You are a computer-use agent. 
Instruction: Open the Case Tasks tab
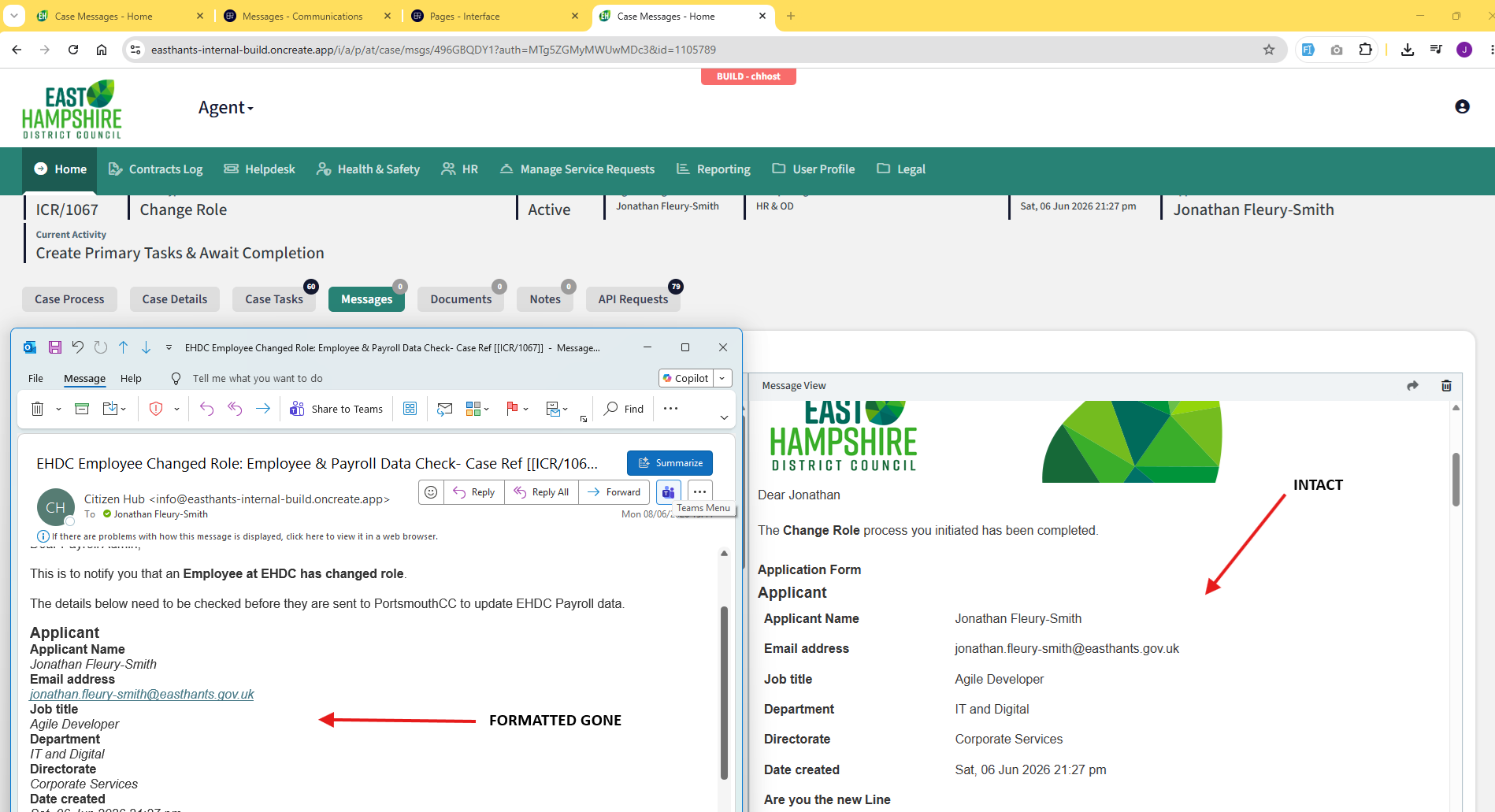pyautogui.click(x=274, y=299)
